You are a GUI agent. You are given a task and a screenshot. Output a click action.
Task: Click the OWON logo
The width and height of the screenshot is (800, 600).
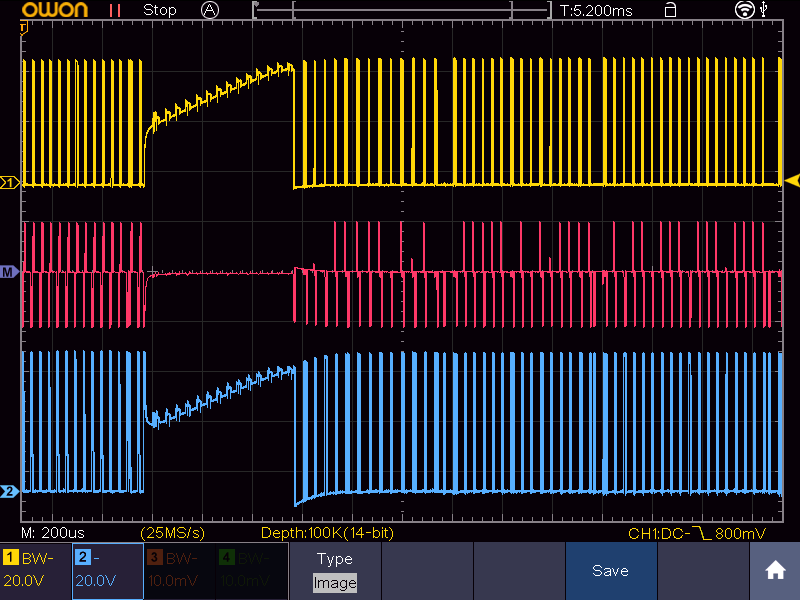click(55, 10)
